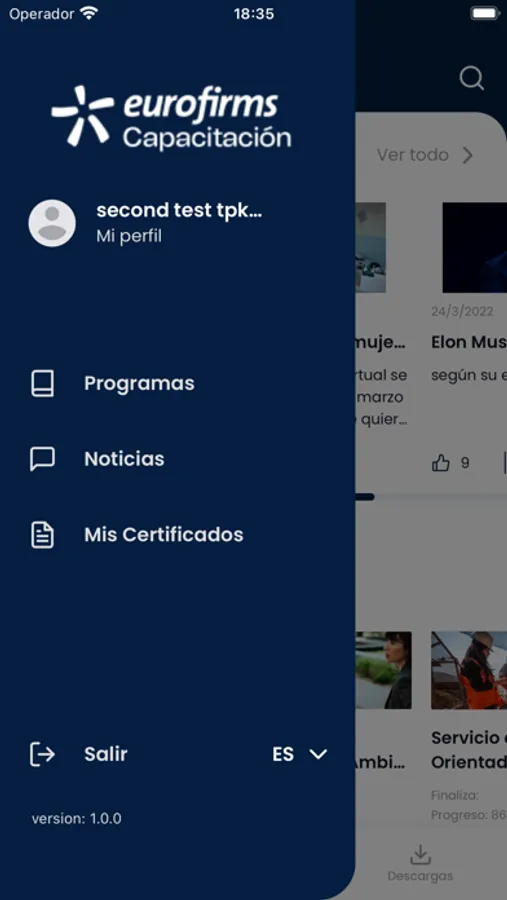Open the Elon Mus… news thumbnail
Image resolution: width=507 pixels, height=900 pixels.
click(x=475, y=247)
